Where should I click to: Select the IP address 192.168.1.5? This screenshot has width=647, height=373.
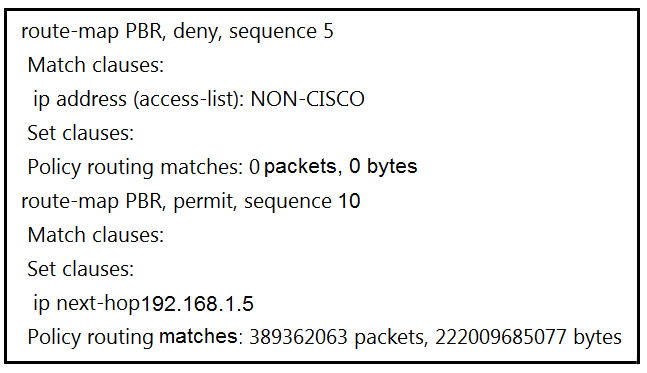tap(197, 304)
